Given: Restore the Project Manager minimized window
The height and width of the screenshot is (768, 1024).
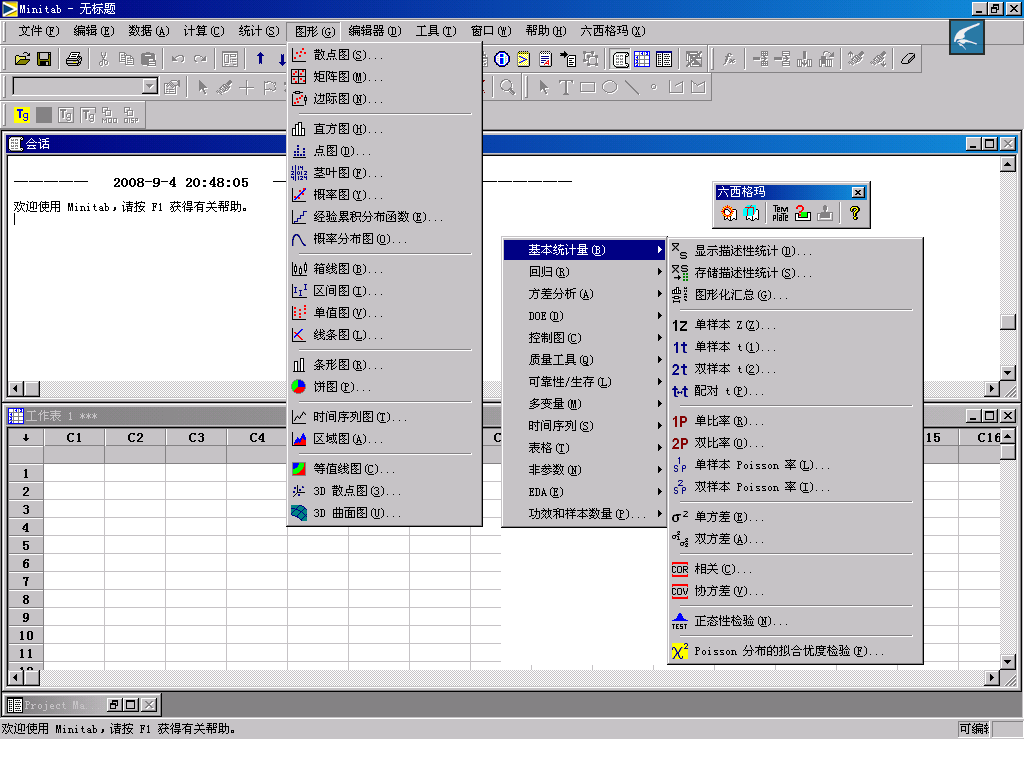Looking at the screenshot, I should coord(114,705).
